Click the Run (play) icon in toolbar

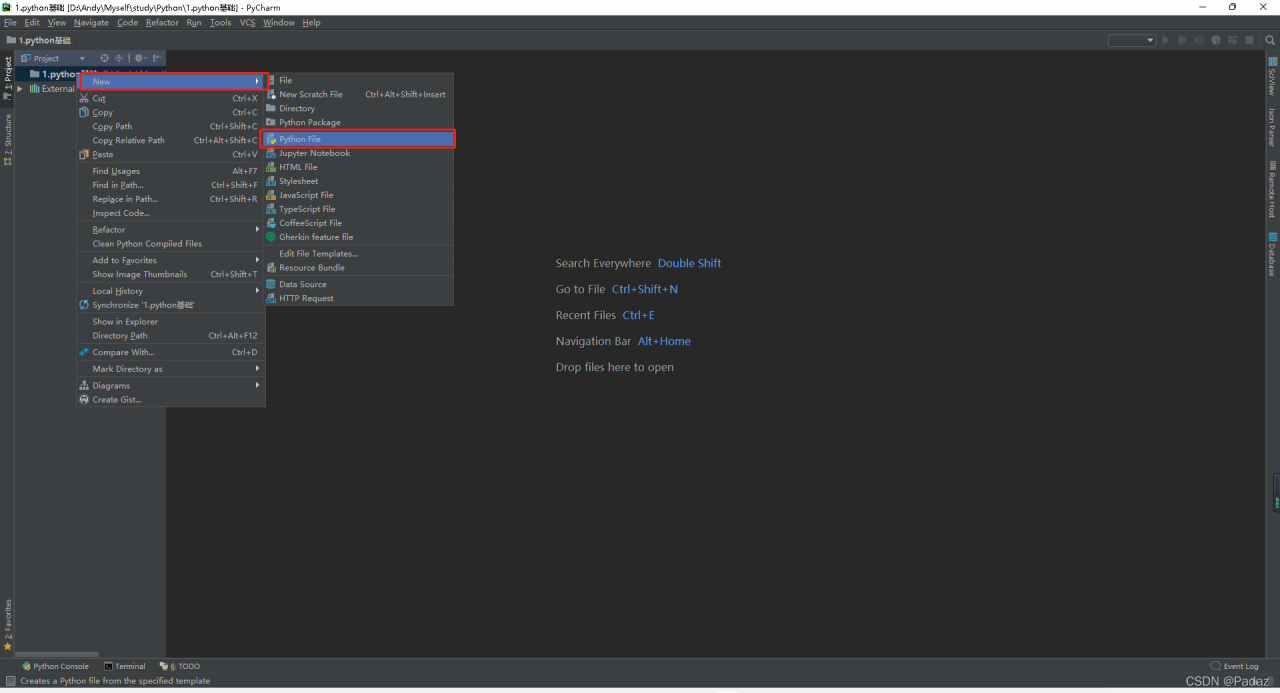(x=1166, y=40)
